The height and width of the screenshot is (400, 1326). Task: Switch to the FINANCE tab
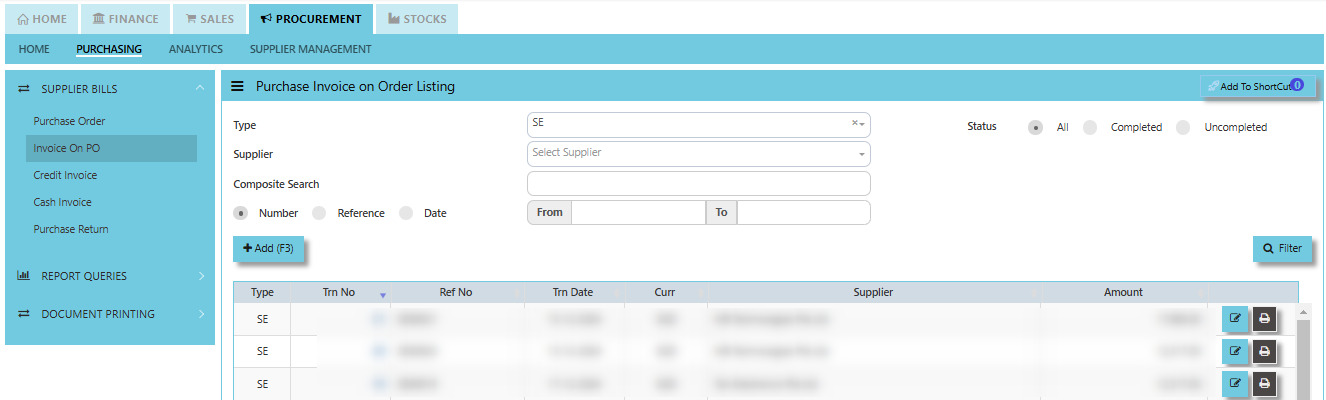125,19
